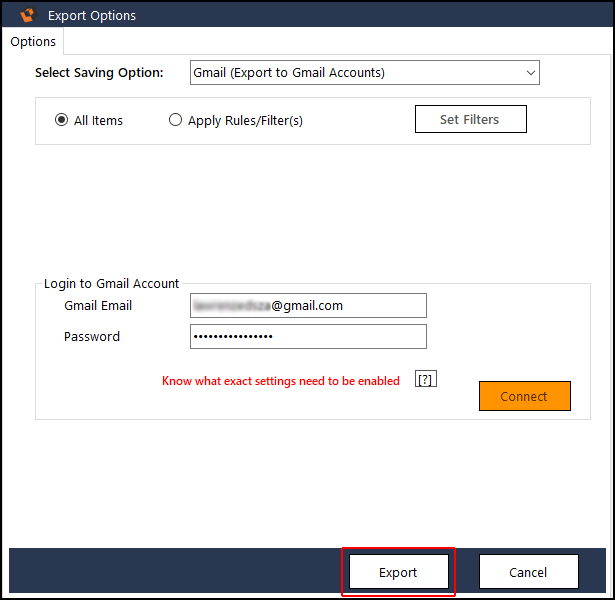Click the 'Know what exact settings' red text

[281, 381]
